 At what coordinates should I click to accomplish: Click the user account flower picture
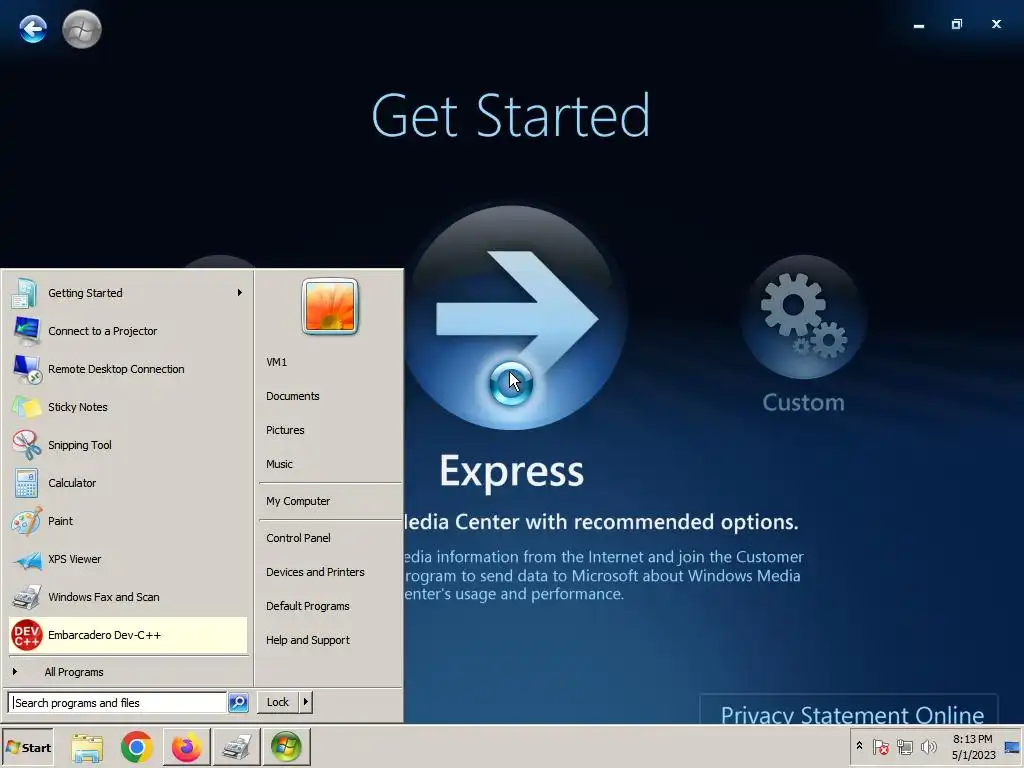click(x=330, y=306)
